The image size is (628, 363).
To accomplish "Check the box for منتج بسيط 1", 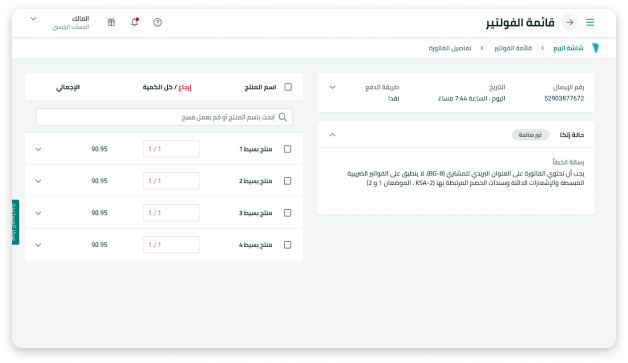I will pyautogui.click(x=288, y=149).
